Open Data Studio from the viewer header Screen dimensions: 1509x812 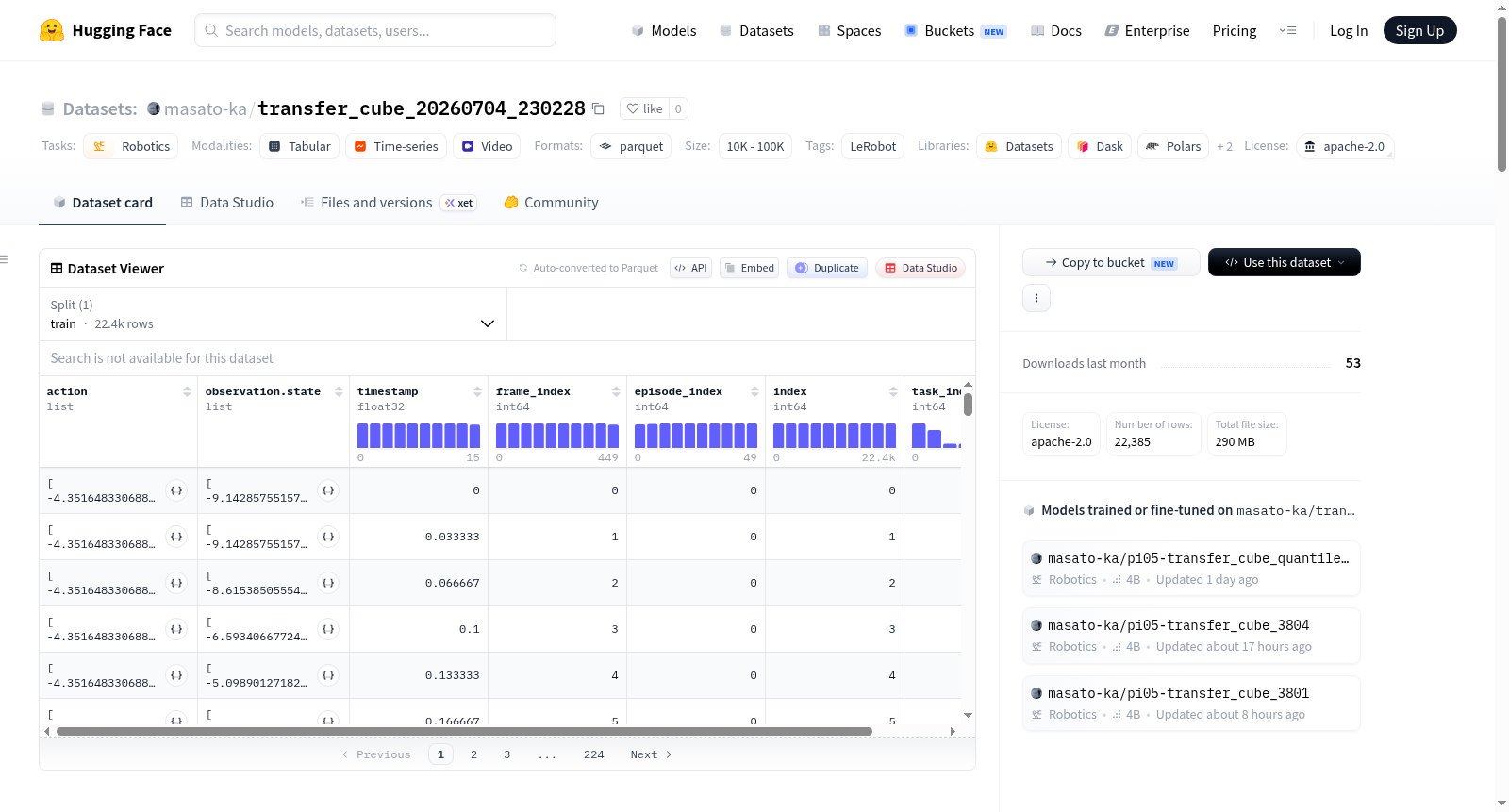[x=920, y=268]
